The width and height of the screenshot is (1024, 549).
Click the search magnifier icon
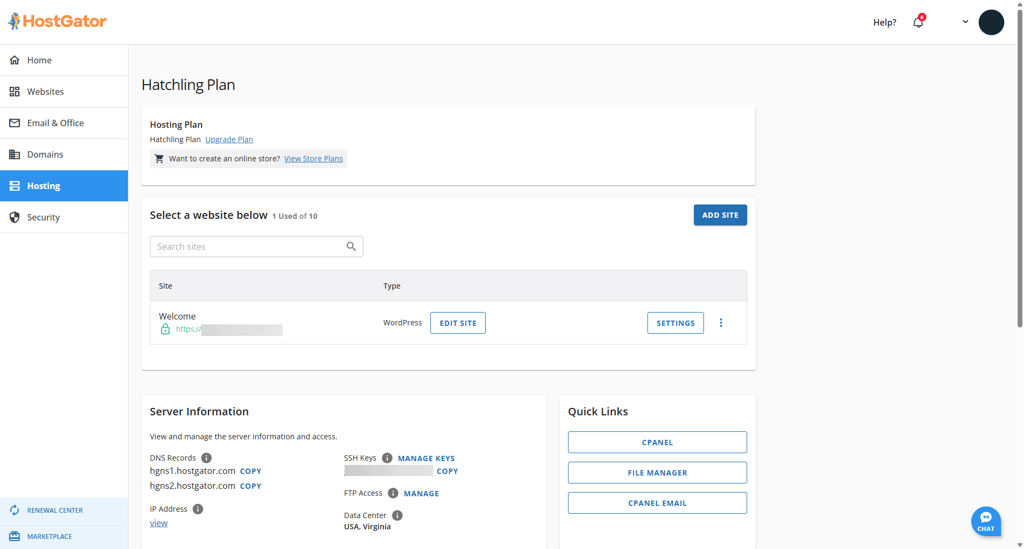coord(351,246)
